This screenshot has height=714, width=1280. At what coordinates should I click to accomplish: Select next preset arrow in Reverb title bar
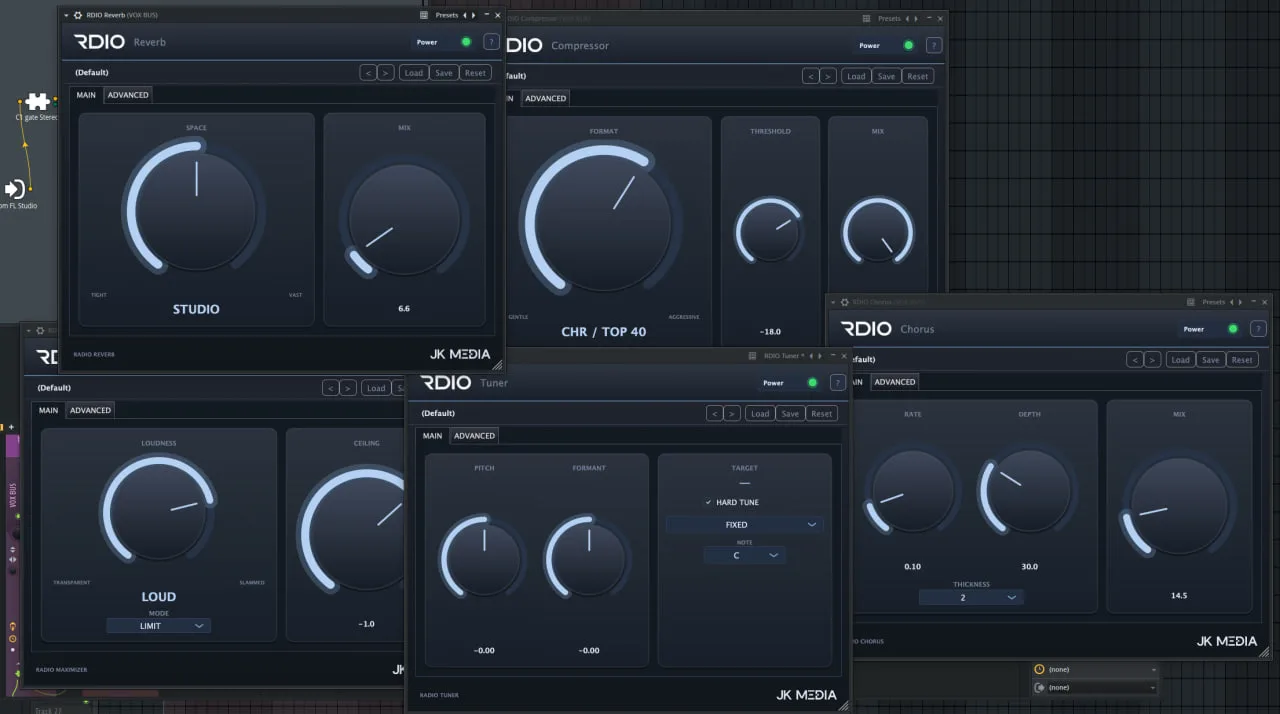pos(473,15)
